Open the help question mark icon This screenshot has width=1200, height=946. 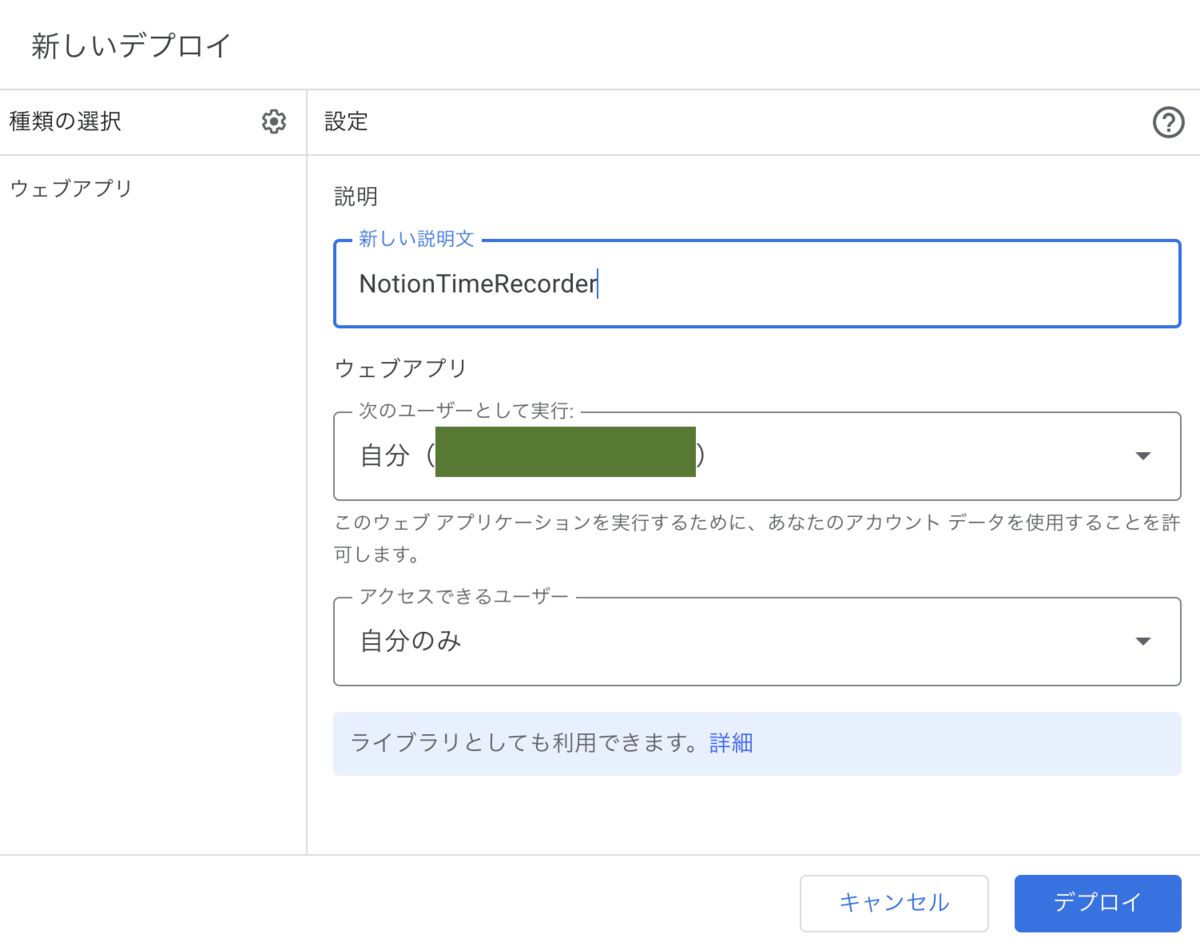pos(1168,123)
